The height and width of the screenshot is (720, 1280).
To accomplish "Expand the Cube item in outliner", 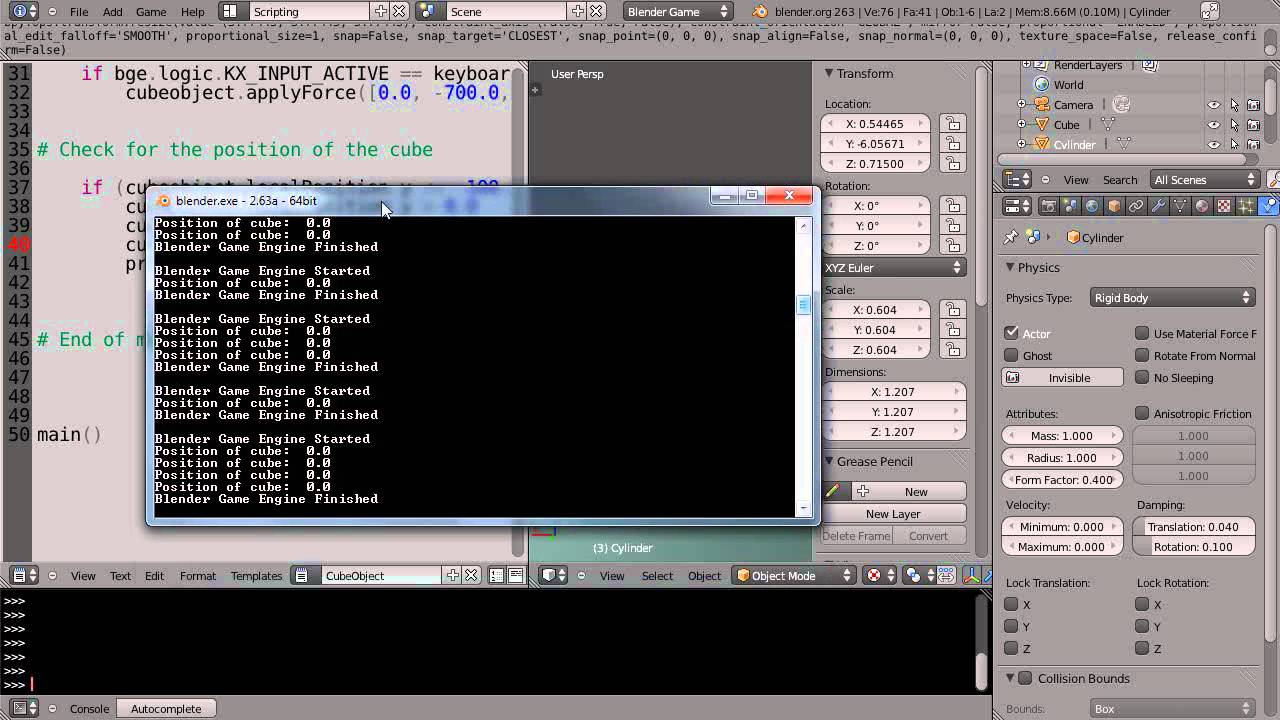I will click(x=1021, y=125).
